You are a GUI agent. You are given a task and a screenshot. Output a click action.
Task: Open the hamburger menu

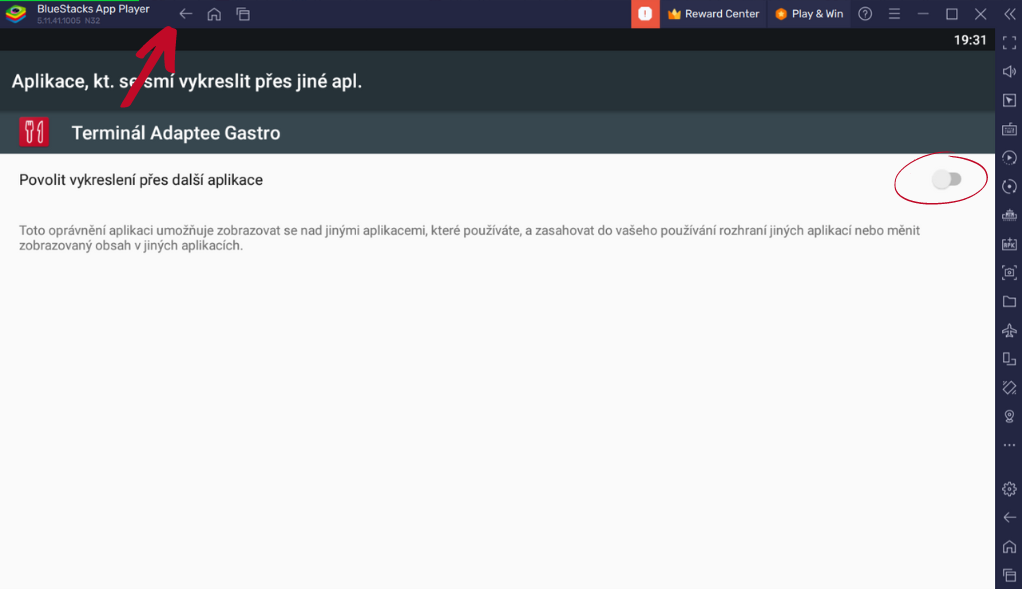coord(894,14)
